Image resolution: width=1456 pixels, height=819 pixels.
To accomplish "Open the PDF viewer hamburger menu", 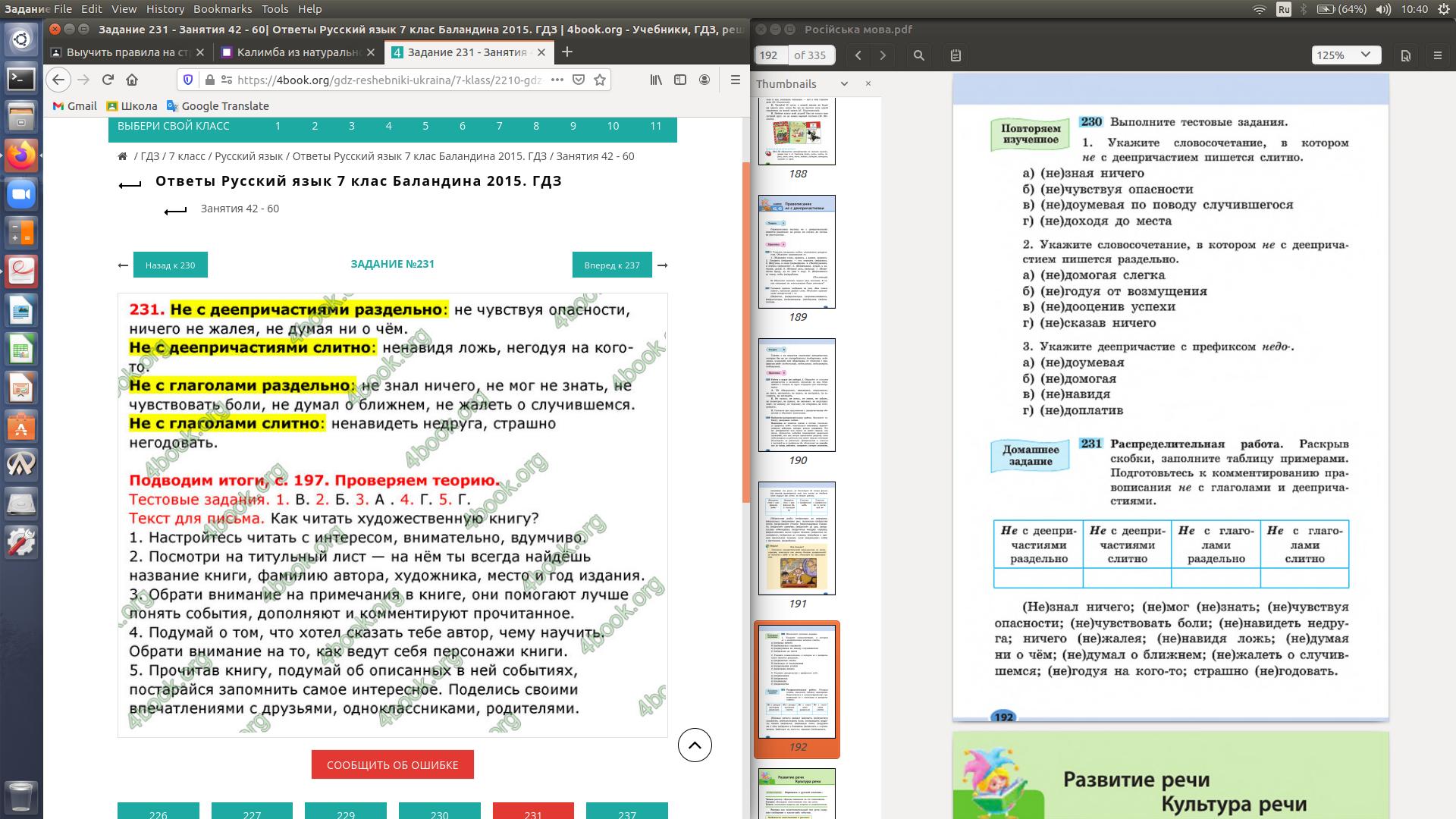I will (x=1437, y=55).
